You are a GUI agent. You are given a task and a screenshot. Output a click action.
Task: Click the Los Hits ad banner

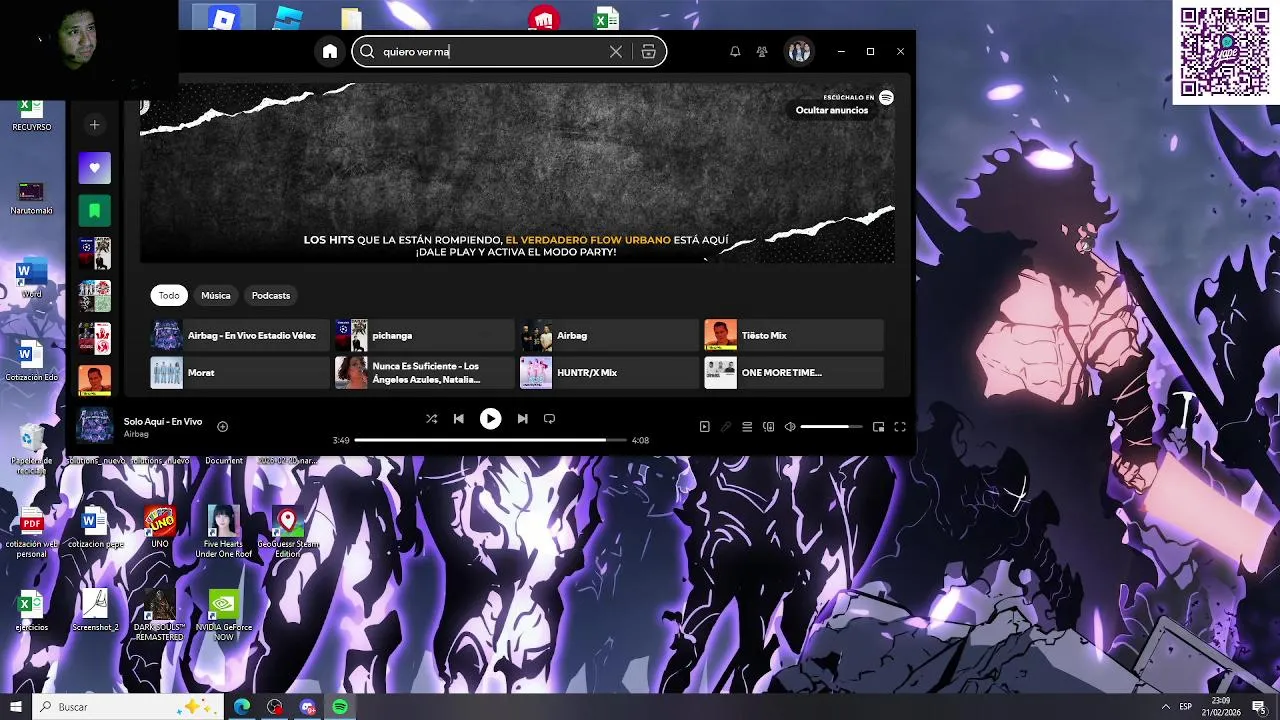pos(517,172)
